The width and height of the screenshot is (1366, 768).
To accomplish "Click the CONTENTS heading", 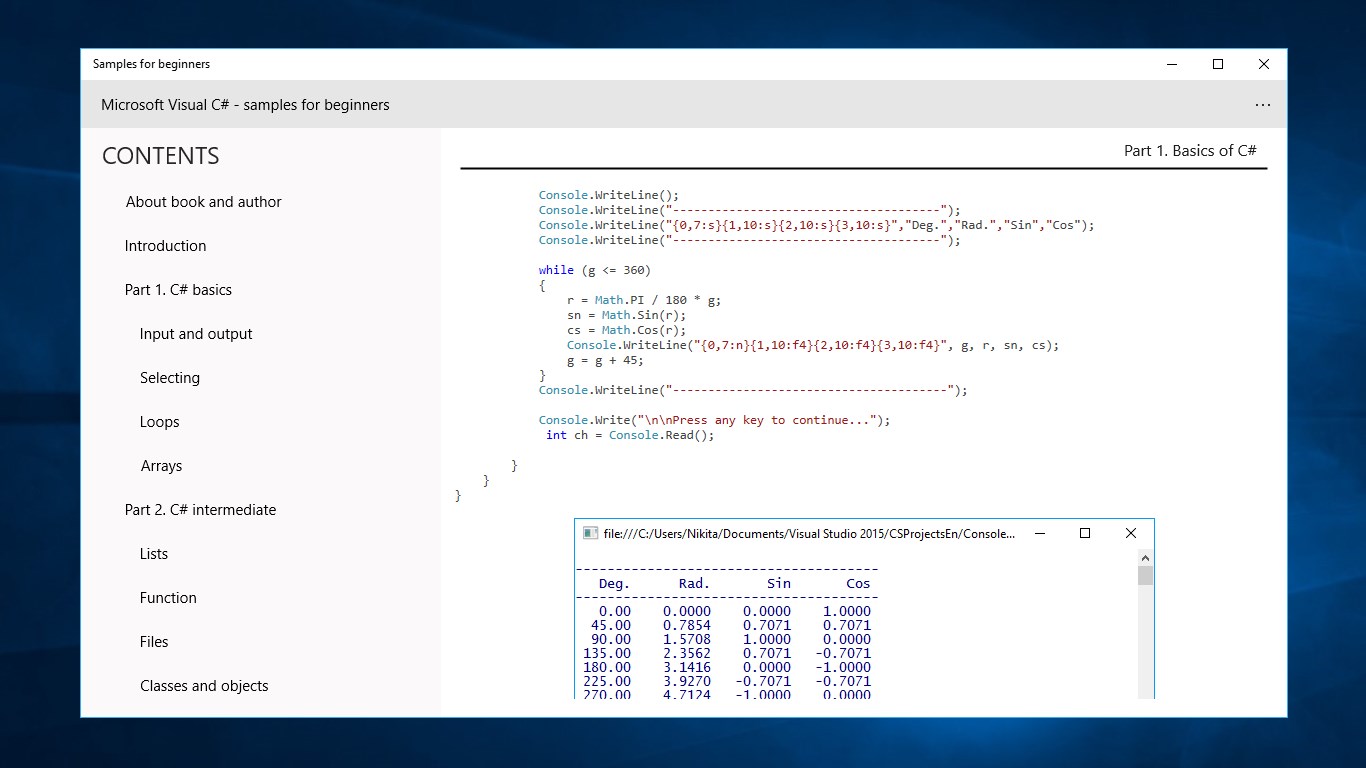I will coord(161,156).
